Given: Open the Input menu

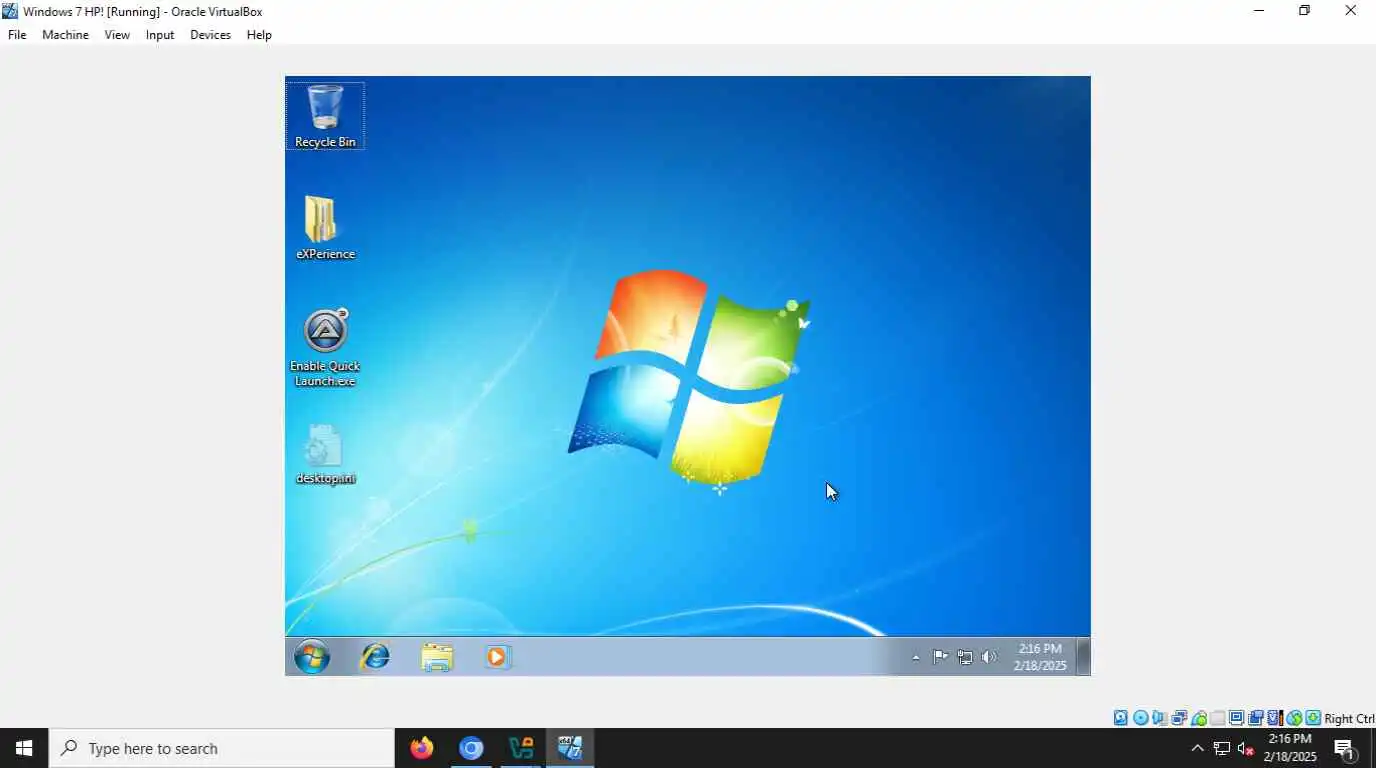Looking at the screenshot, I should 160,35.
